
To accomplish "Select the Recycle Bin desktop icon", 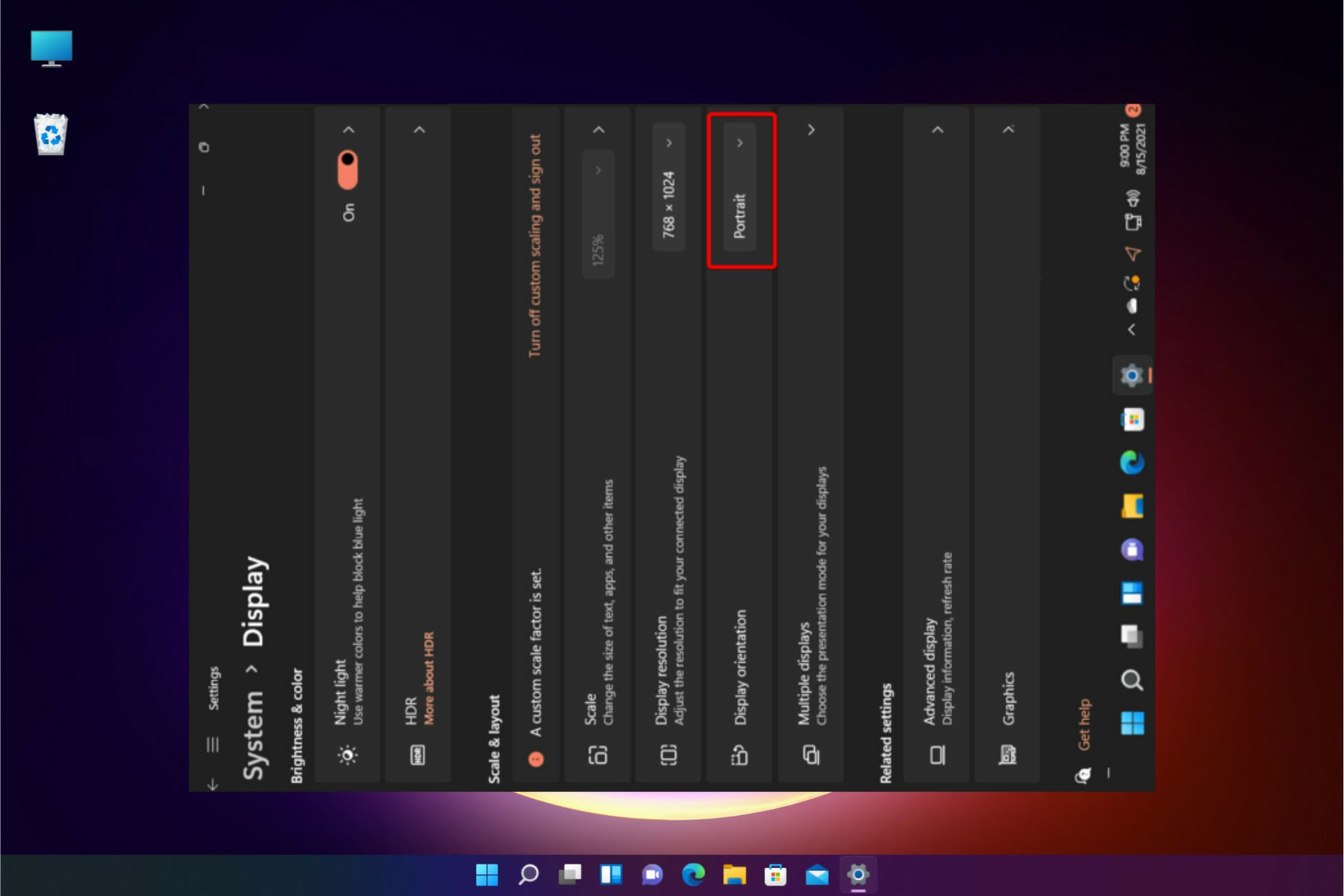I will click(x=50, y=134).
